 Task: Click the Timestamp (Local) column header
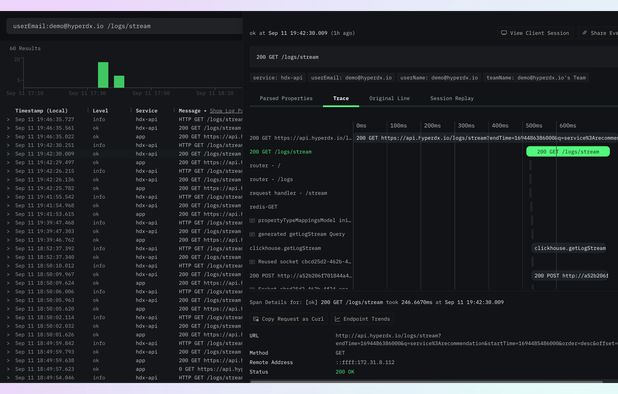click(x=41, y=111)
